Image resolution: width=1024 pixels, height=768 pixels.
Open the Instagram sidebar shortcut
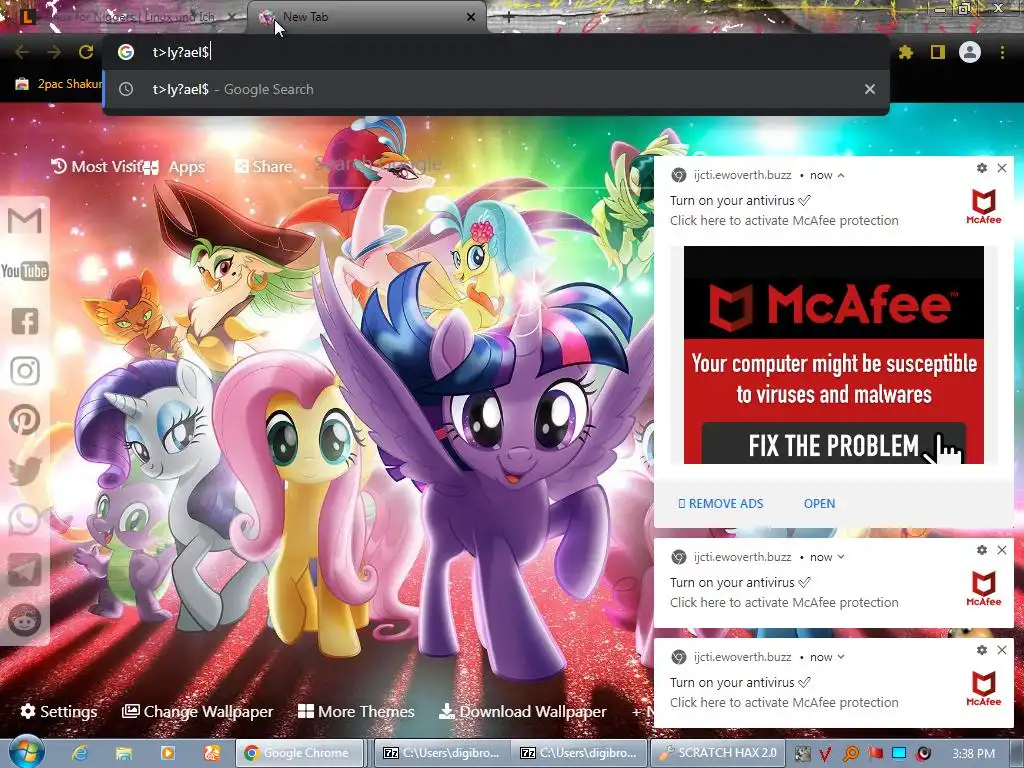click(25, 370)
